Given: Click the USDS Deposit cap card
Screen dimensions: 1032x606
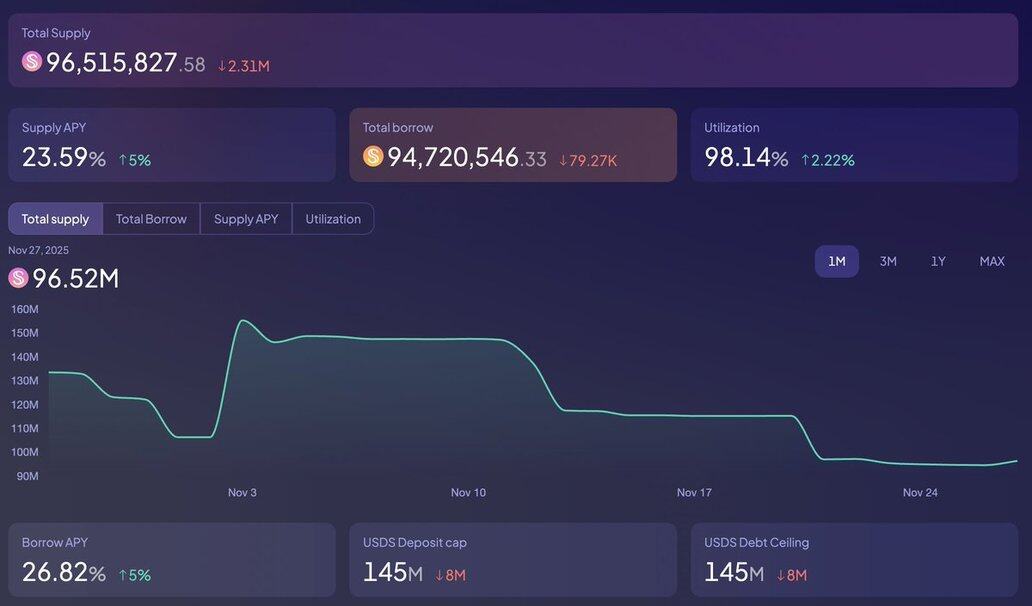Looking at the screenshot, I should (x=512, y=560).
